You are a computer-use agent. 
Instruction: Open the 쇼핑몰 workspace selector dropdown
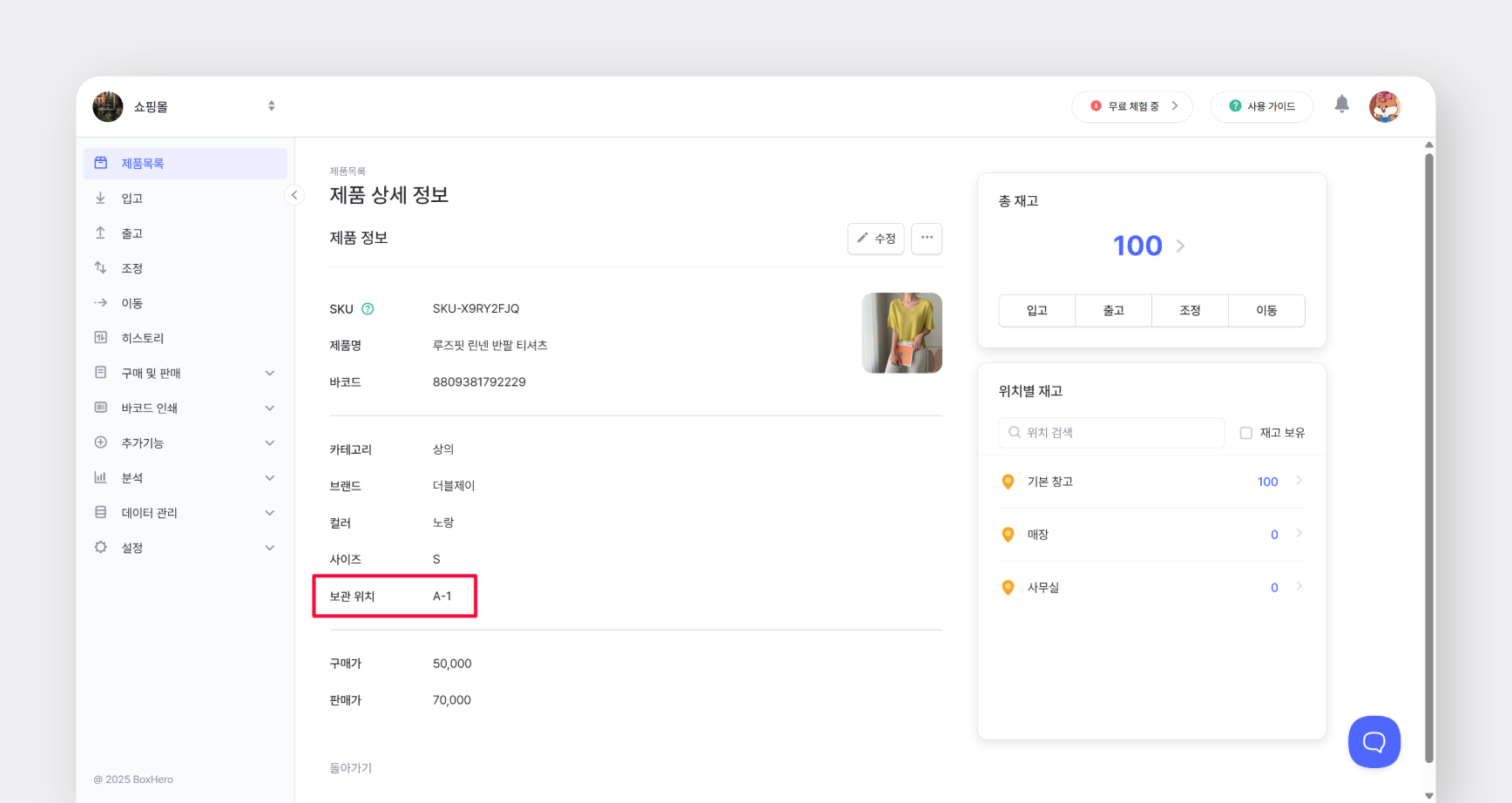pos(271,105)
